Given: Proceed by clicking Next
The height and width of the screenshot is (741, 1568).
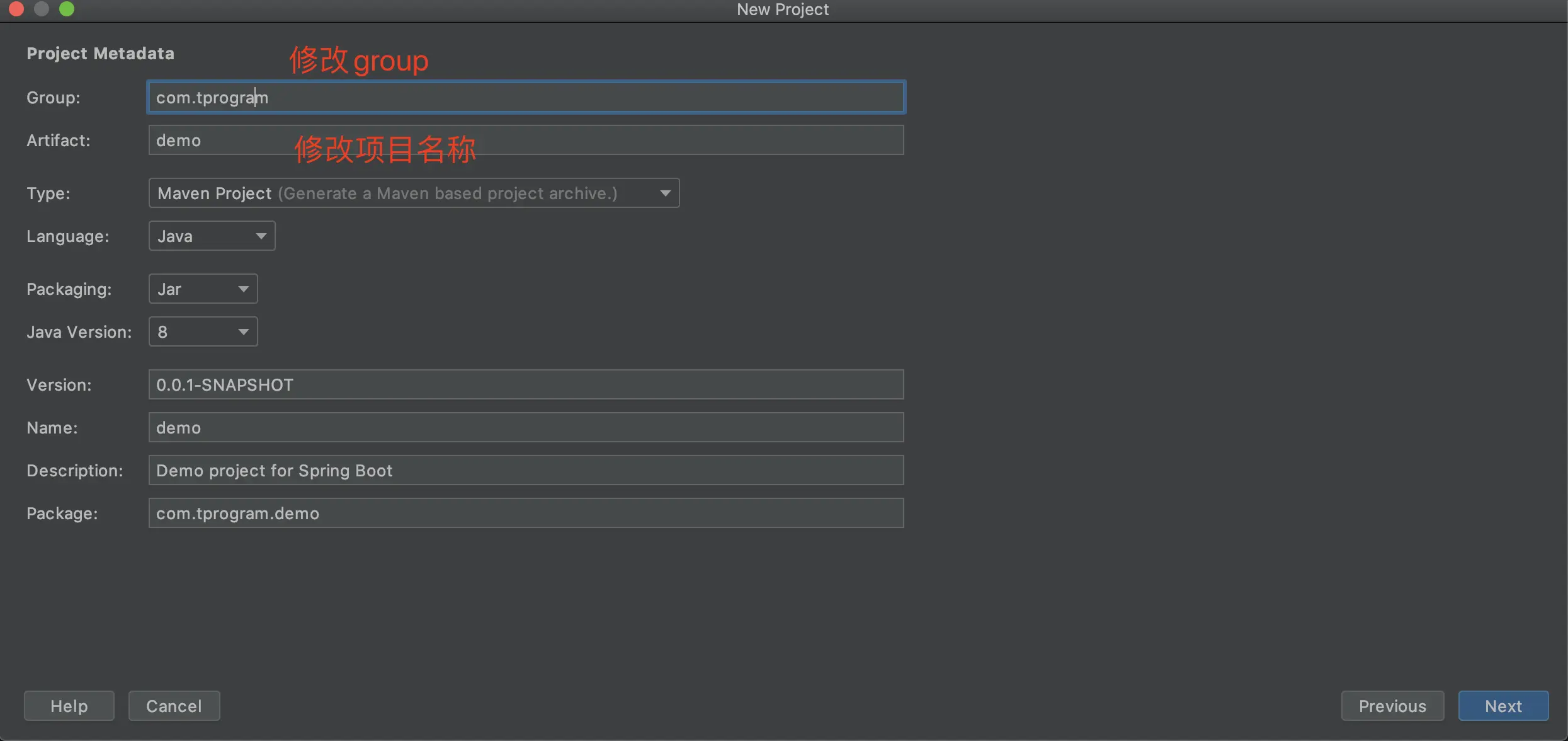Looking at the screenshot, I should point(1503,706).
